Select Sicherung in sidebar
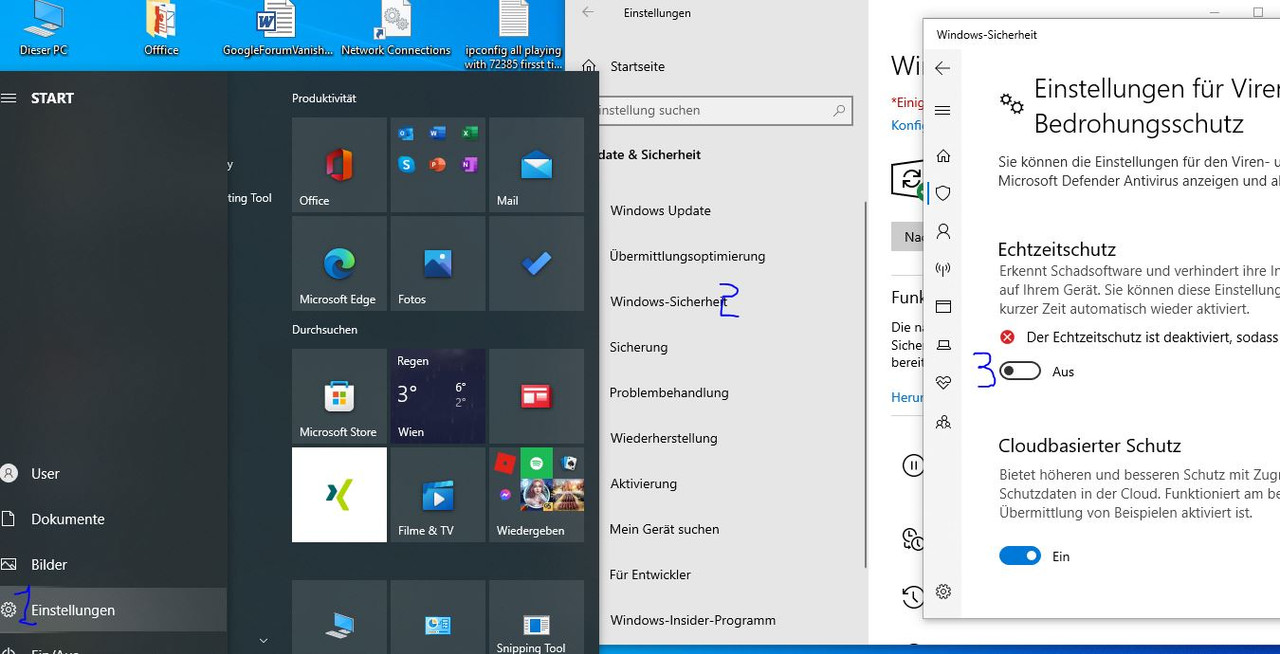Viewport: 1280px width, 654px height. pos(638,347)
